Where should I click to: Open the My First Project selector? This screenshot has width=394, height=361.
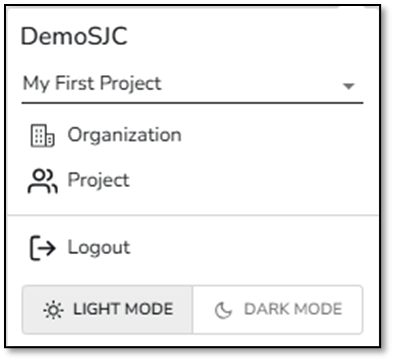(x=192, y=85)
